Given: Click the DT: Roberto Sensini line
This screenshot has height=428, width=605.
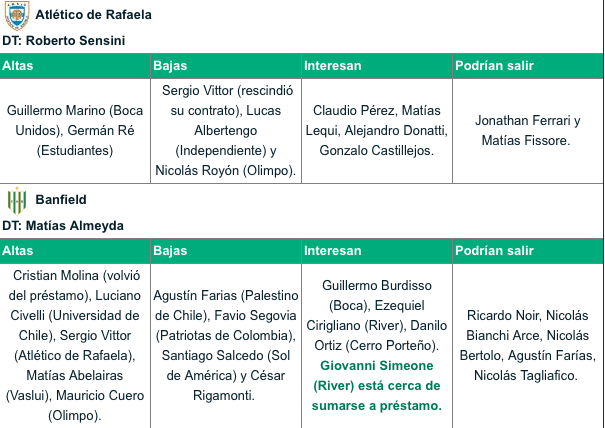Looking at the screenshot, I should click(x=64, y=41).
